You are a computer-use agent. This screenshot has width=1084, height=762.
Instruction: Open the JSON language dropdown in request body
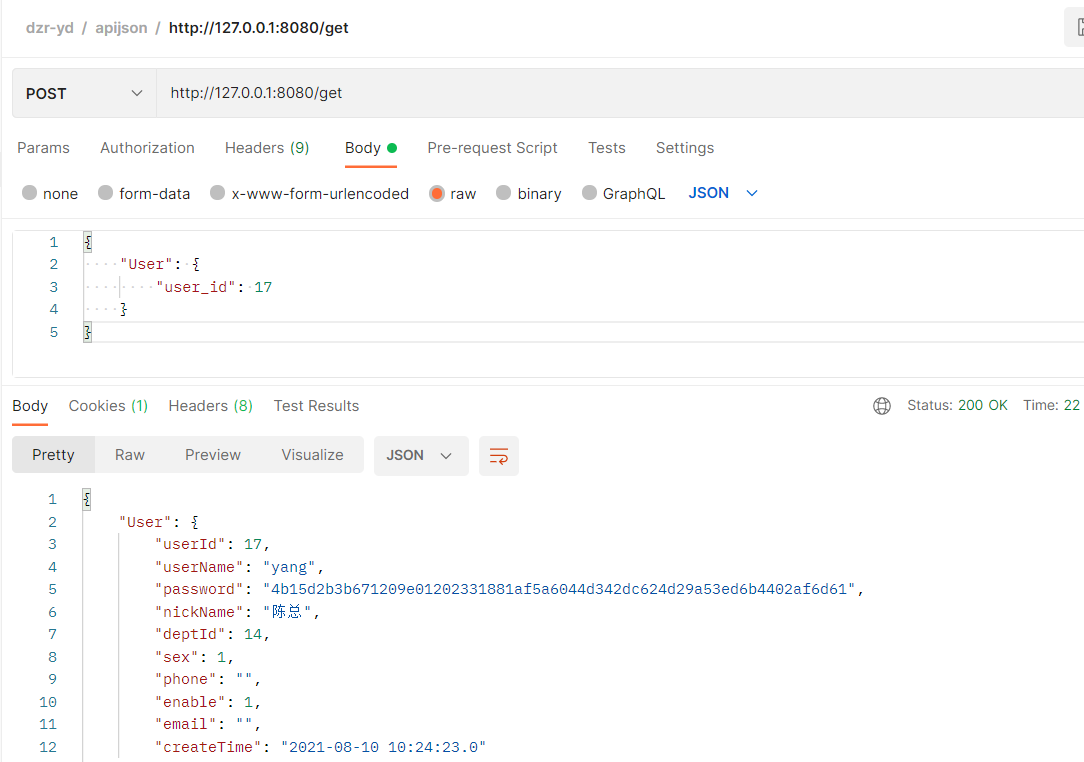tap(722, 193)
